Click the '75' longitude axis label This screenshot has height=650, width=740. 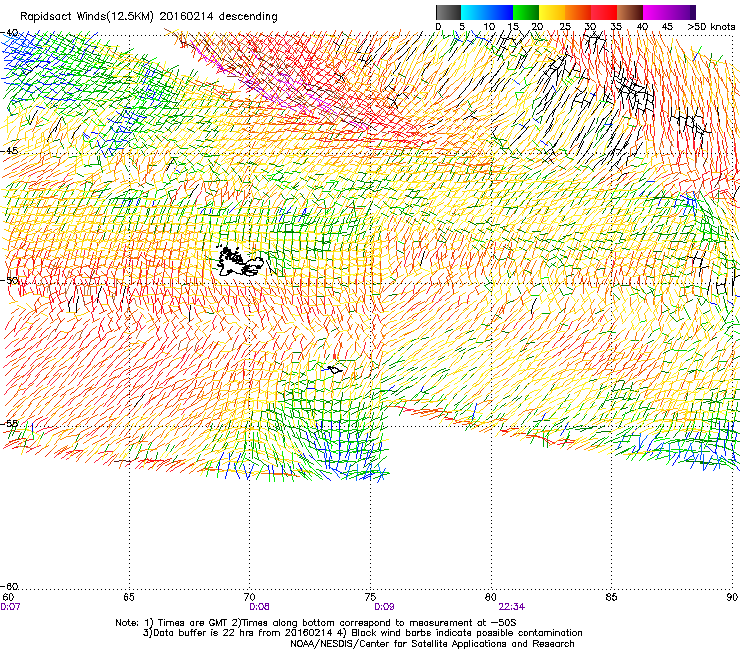point(370,597)
